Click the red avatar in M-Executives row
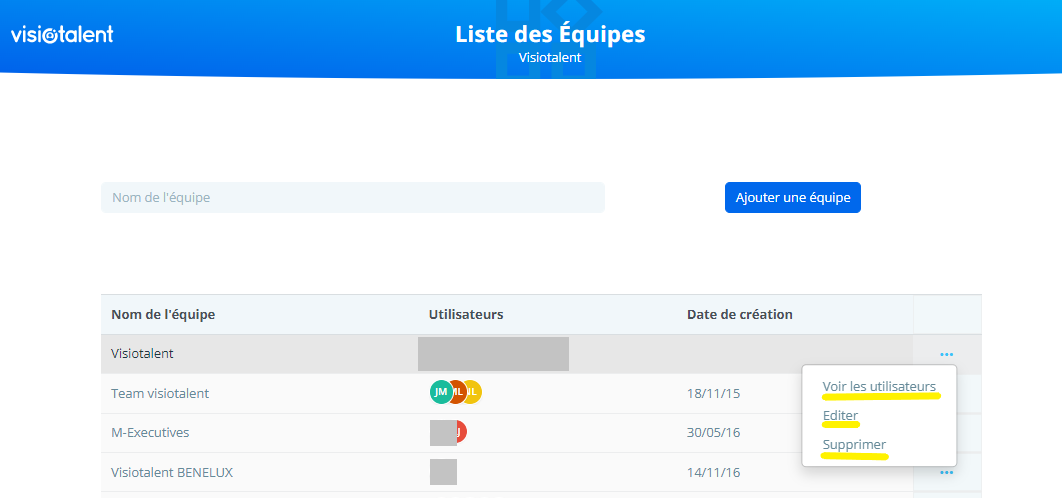 462,432
